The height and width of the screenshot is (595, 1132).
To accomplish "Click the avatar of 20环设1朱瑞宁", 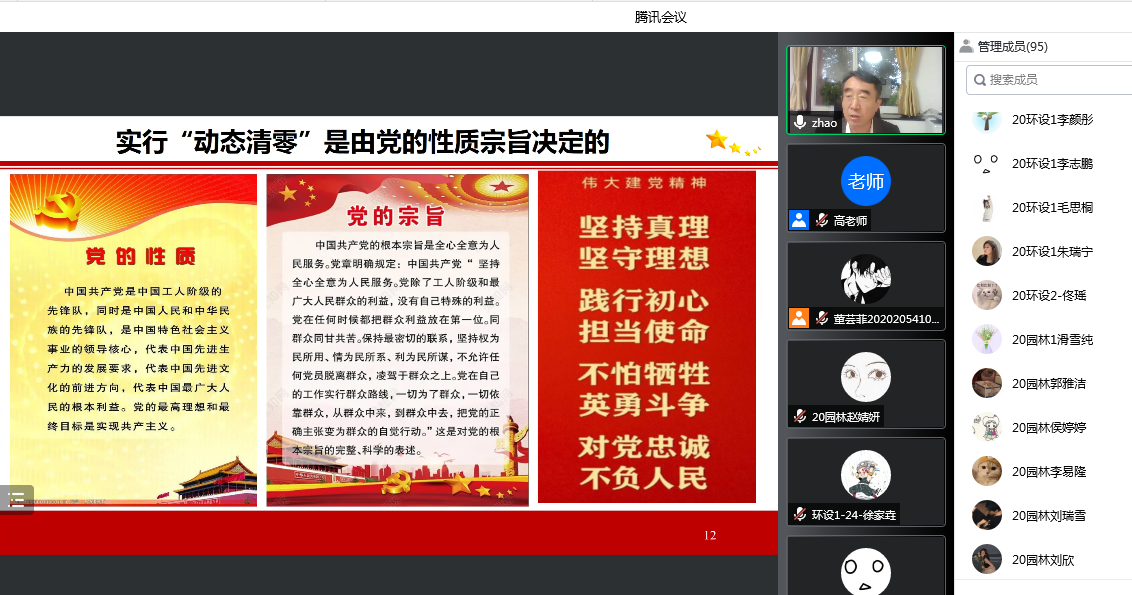I will pyautogui.click(x=987, y=251).
